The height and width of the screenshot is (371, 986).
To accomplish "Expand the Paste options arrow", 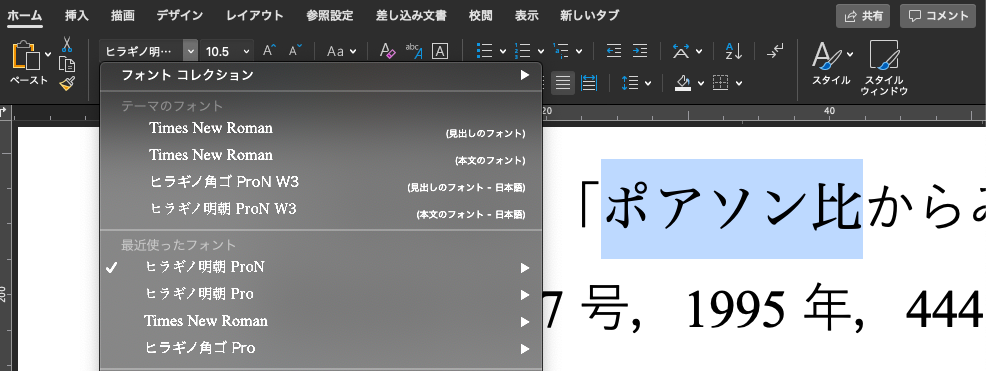I will click(48, 55).
